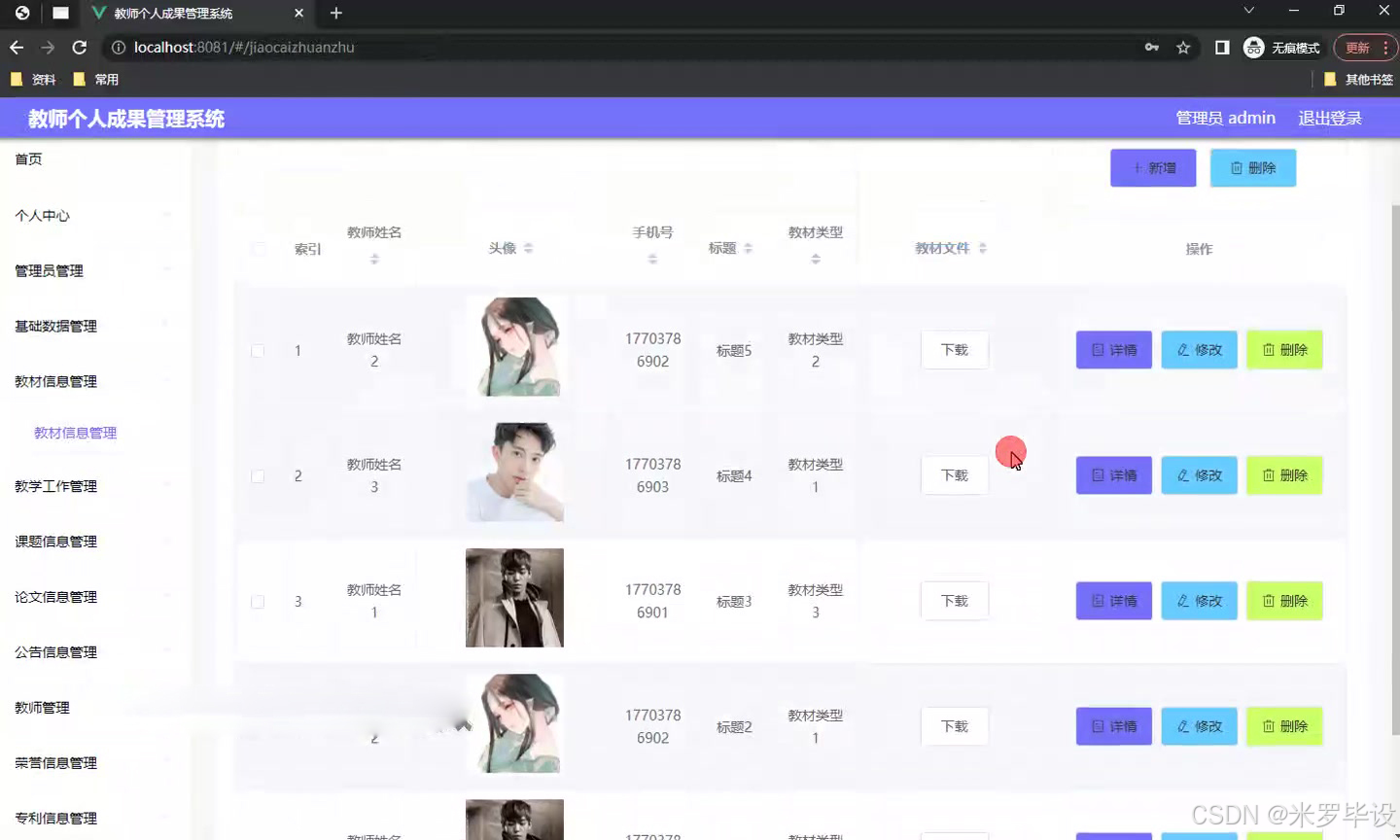Sort by 教材类型 column arrows
Screen dimensions: 1400x840
click(816, 260)
